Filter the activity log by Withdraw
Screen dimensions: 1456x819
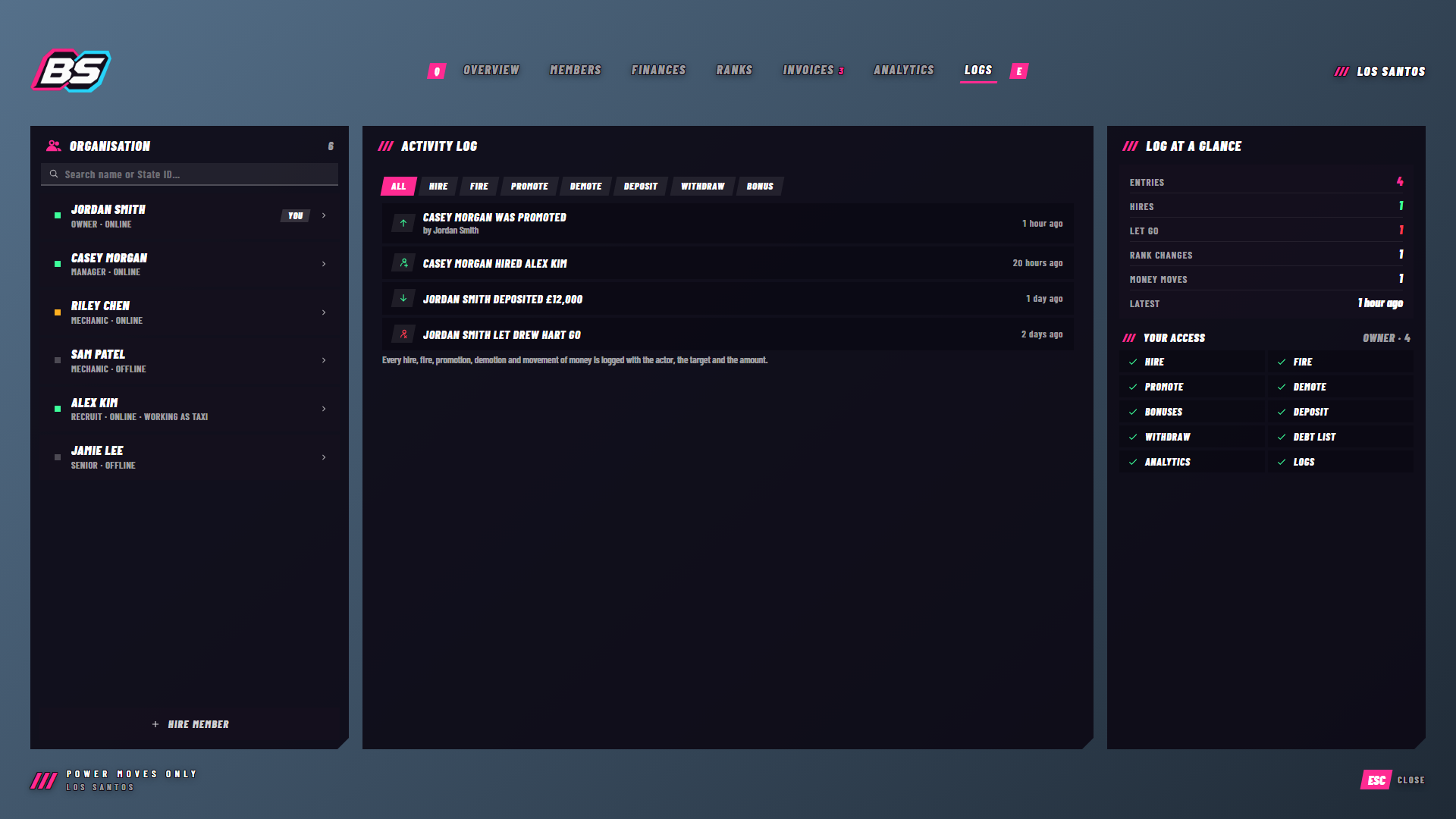[x=703, y=186]
